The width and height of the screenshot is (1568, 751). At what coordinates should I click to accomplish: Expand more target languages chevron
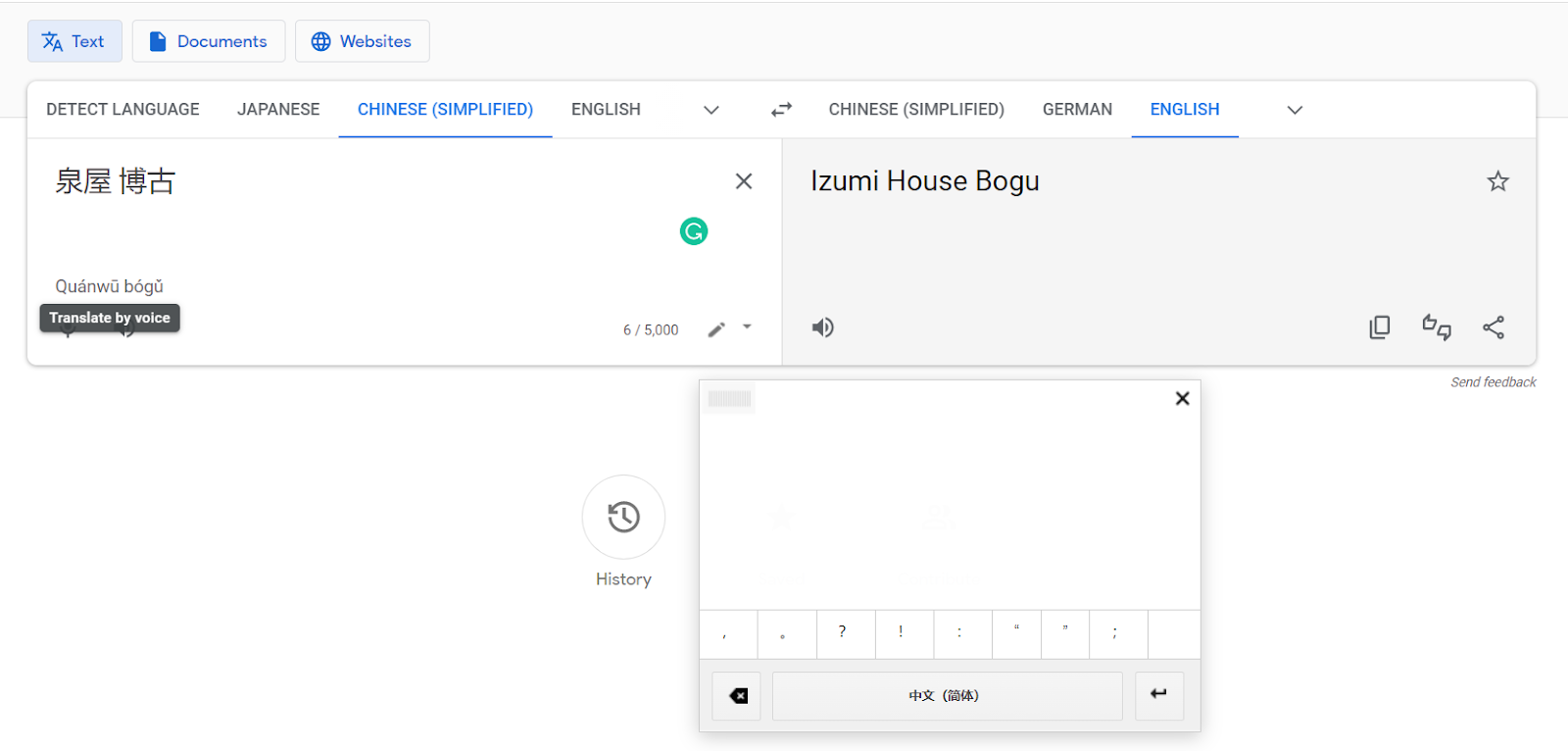coord(1295,110)
